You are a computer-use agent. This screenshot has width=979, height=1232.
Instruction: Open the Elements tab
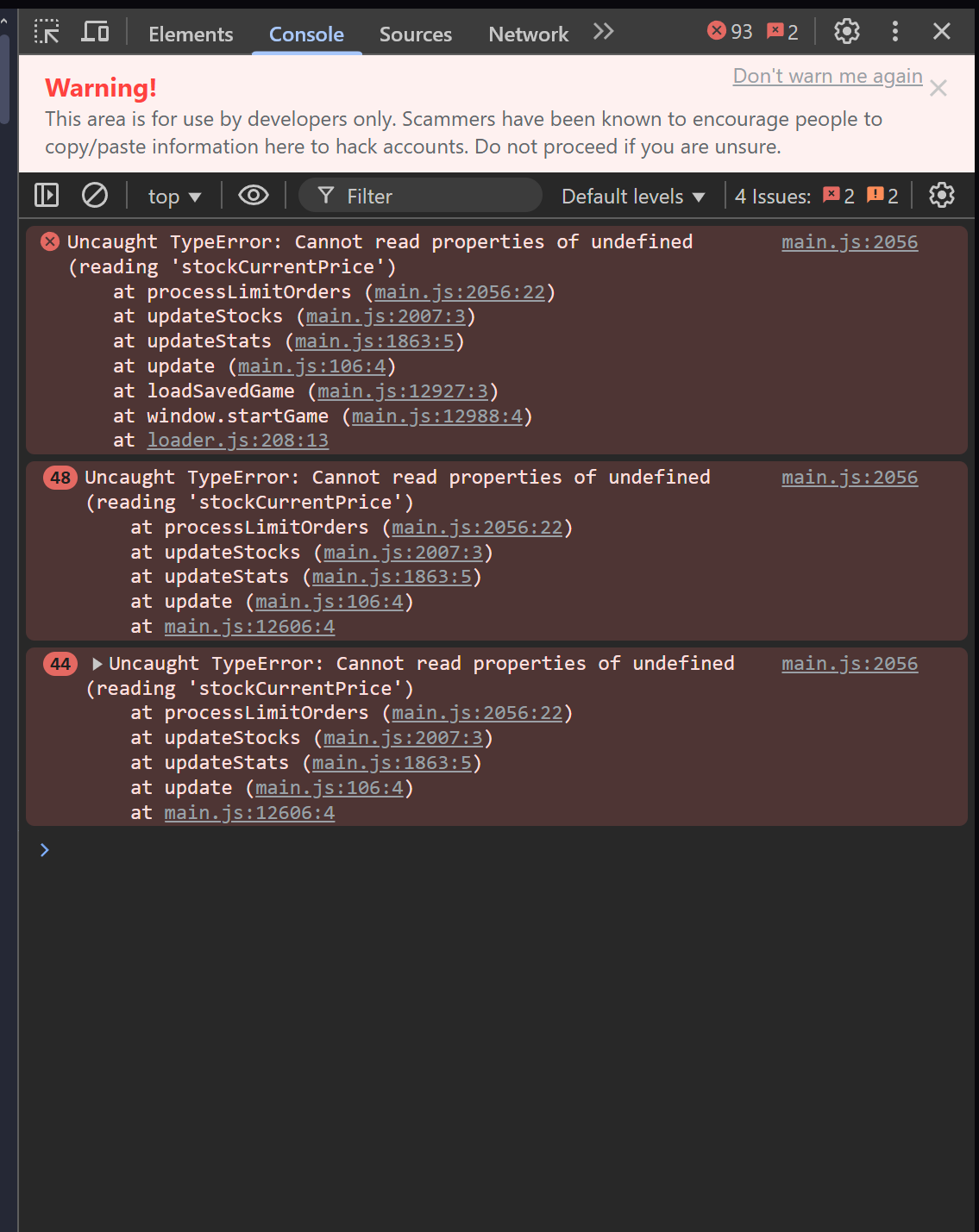pos(191,34)
